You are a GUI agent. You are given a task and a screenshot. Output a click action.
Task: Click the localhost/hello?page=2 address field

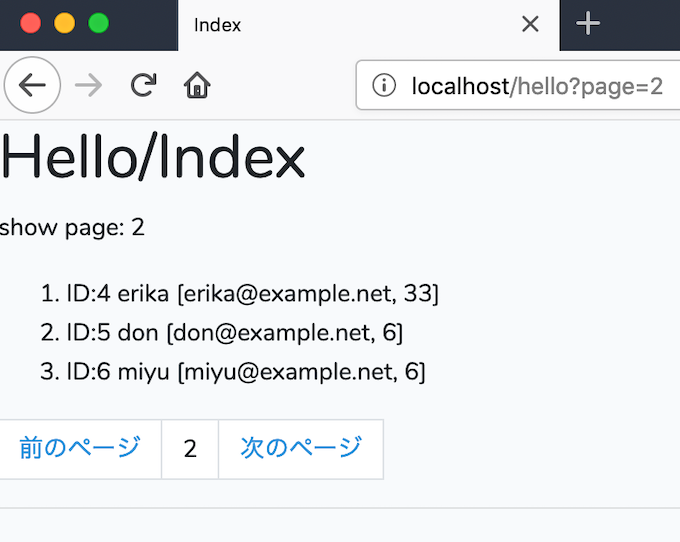(536, 86)
